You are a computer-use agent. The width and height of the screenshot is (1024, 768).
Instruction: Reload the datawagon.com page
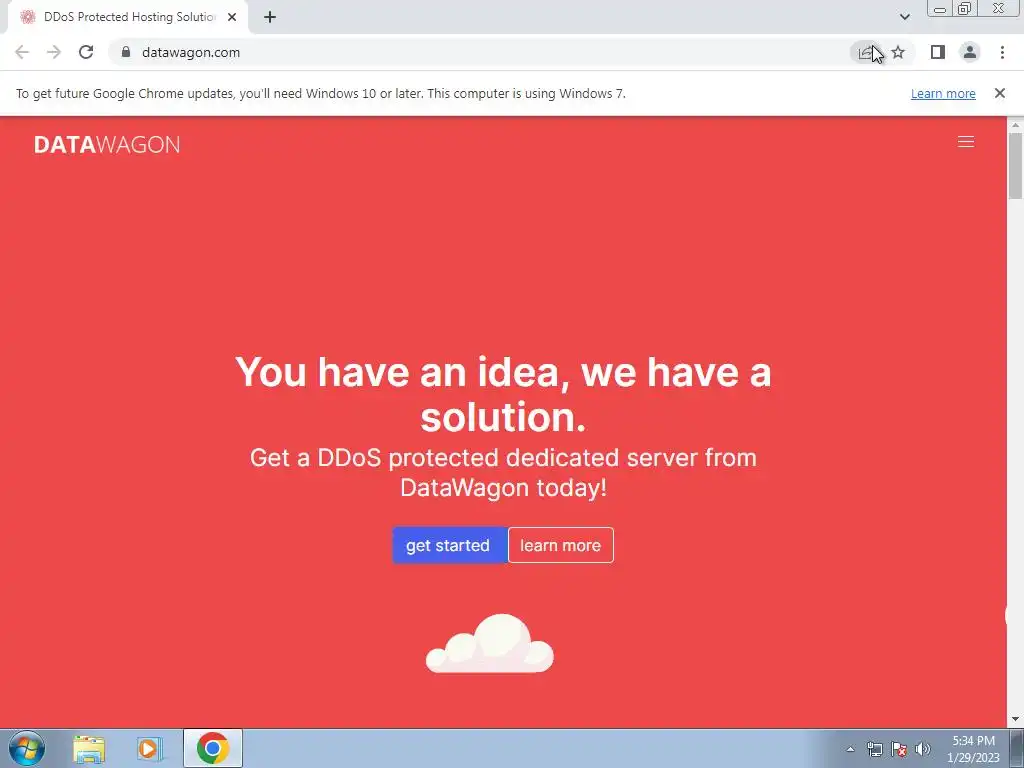pos(86,52)
